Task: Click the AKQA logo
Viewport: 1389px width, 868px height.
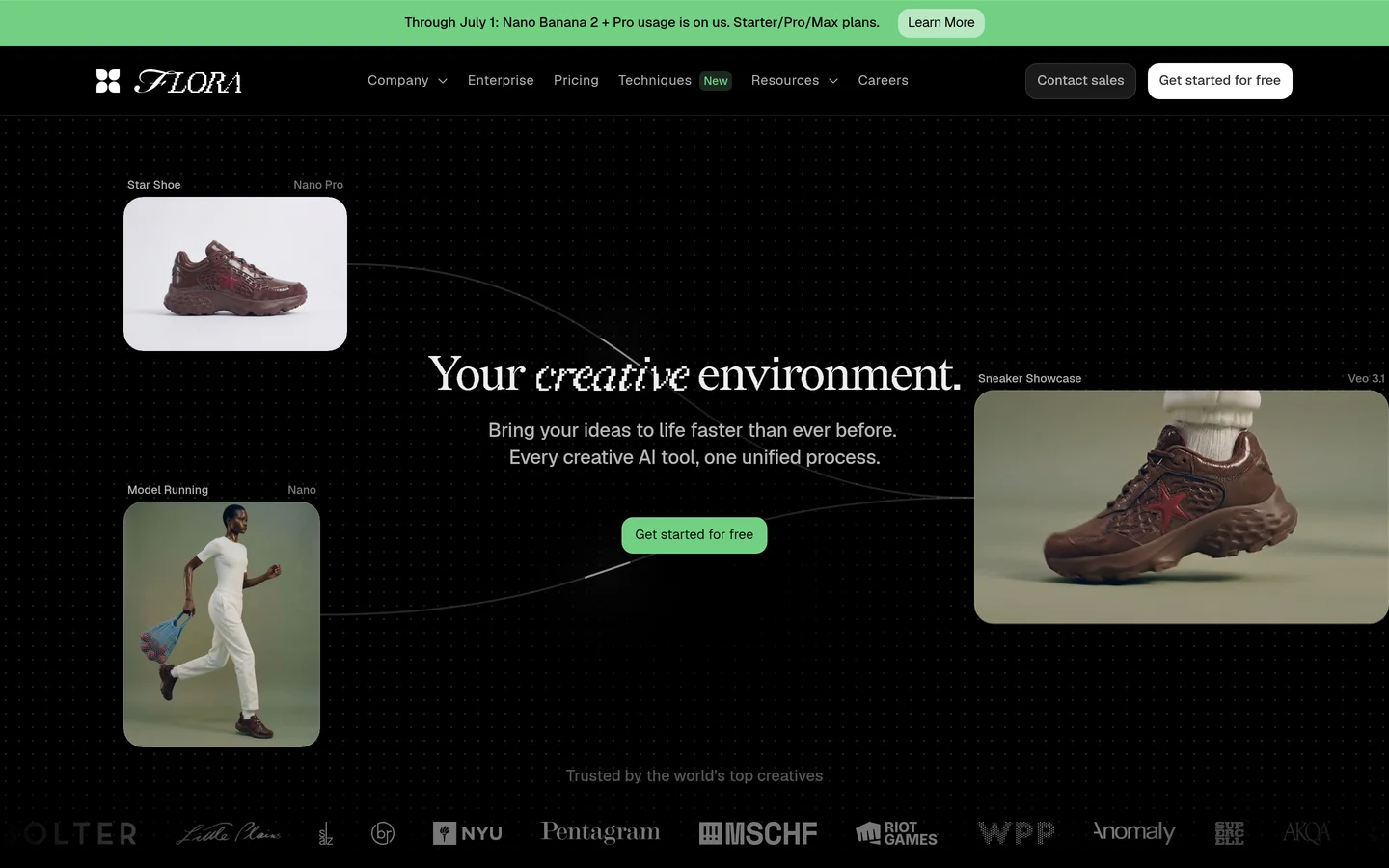Action: [1307, 833]
